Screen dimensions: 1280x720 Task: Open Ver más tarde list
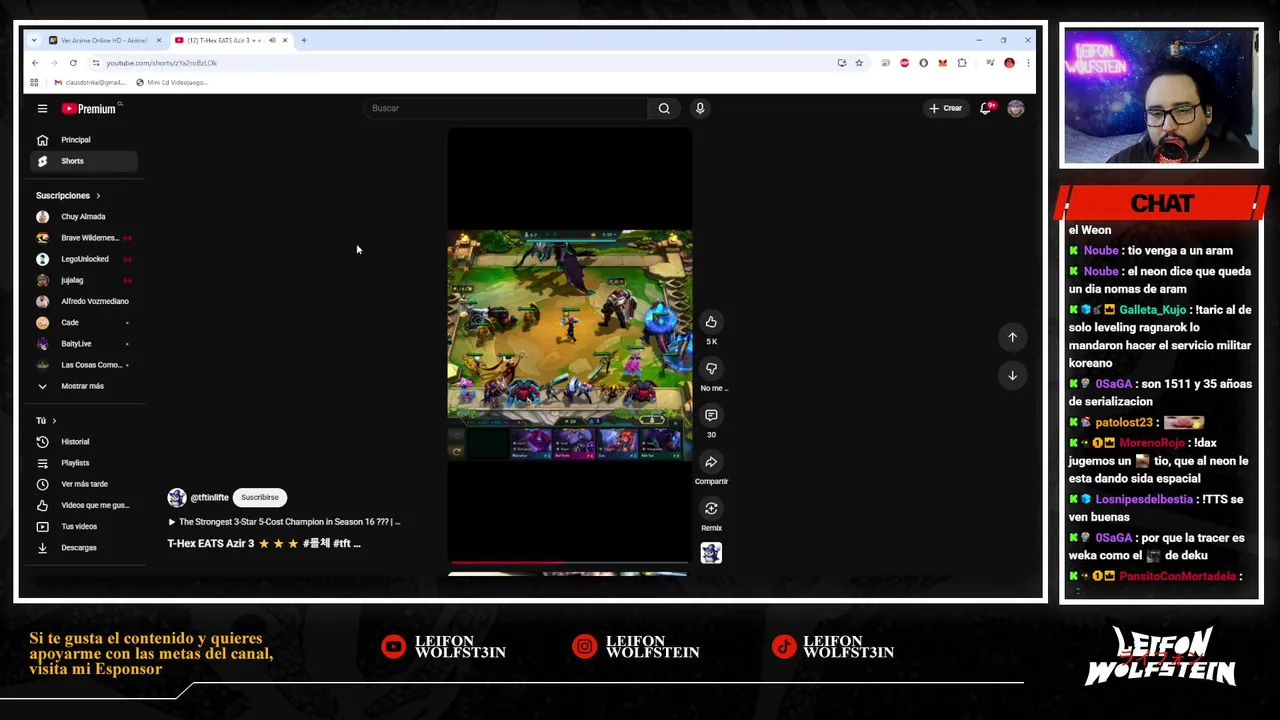[x=82, y=484]
